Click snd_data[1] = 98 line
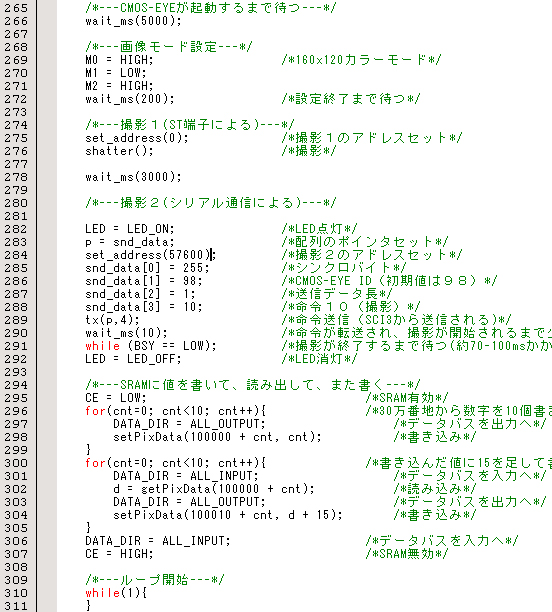This screenshot has height=612, width=552. click(x=144, y=281)
